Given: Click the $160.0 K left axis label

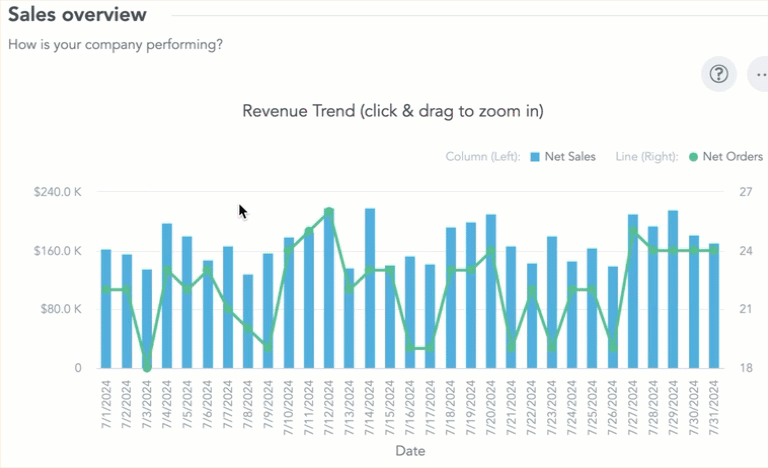Looking at the screenshot, I should tap(58, 251).
